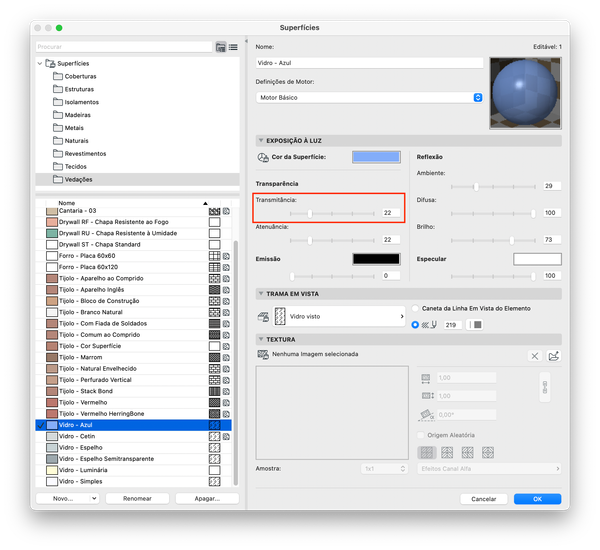Open the Vidro visto fill selector

click(x=339, y=317)
